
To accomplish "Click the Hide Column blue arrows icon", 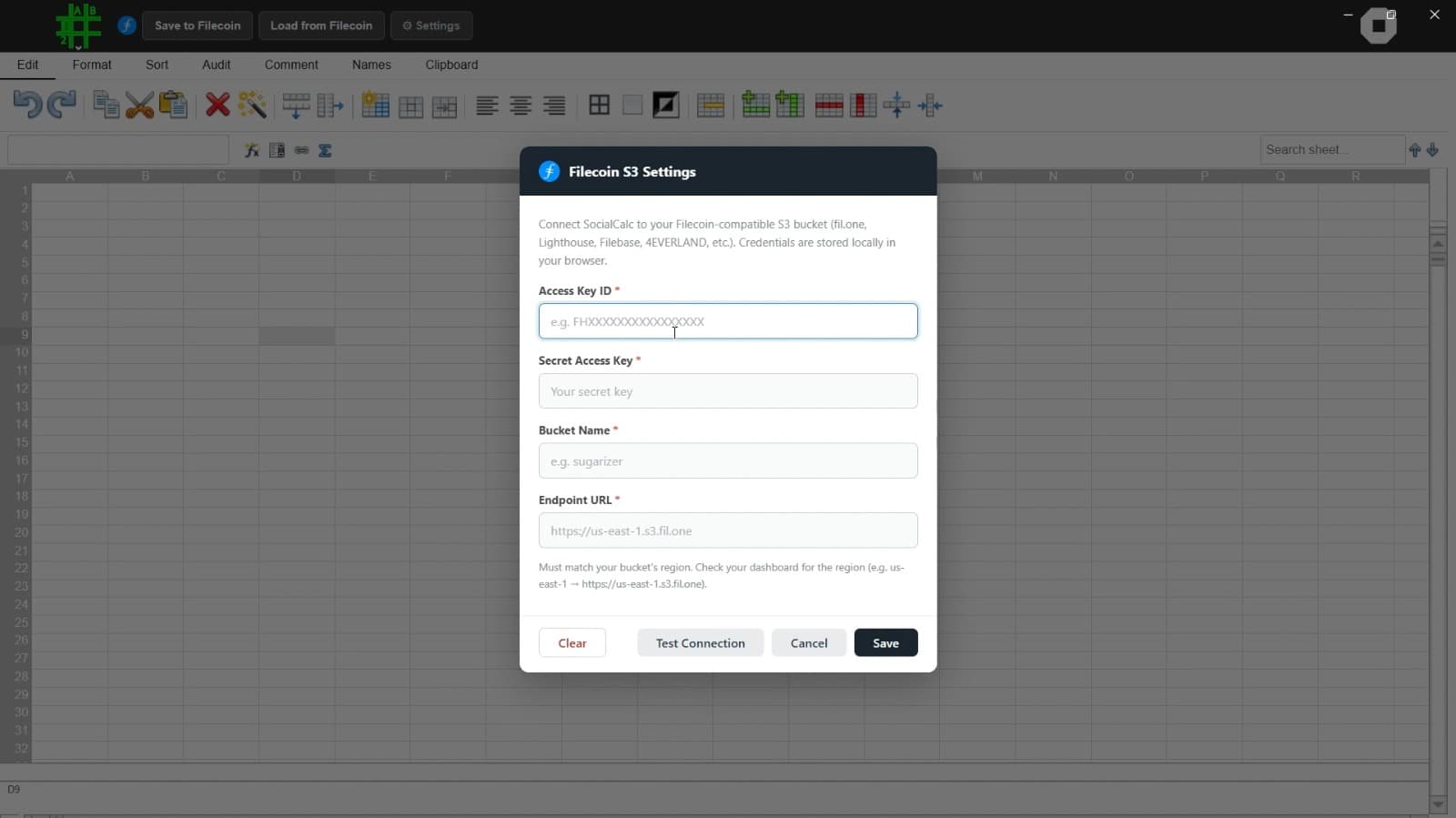I will tap(930, 105).
